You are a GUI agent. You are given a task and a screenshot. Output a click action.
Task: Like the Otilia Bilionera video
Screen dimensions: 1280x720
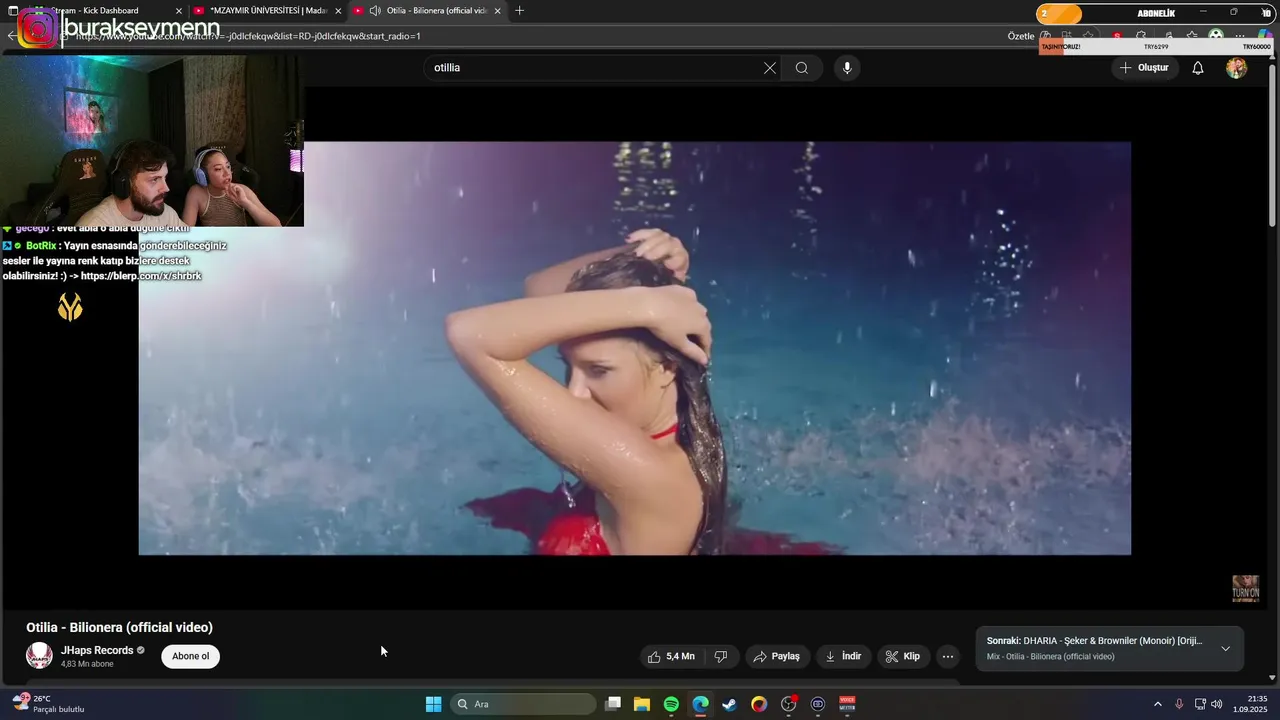pyautogui.click(x=671, y=657)
